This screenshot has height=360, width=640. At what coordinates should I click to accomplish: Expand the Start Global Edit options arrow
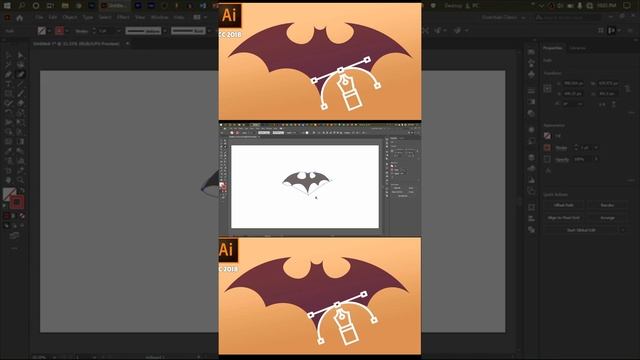(x=623, y=230)
